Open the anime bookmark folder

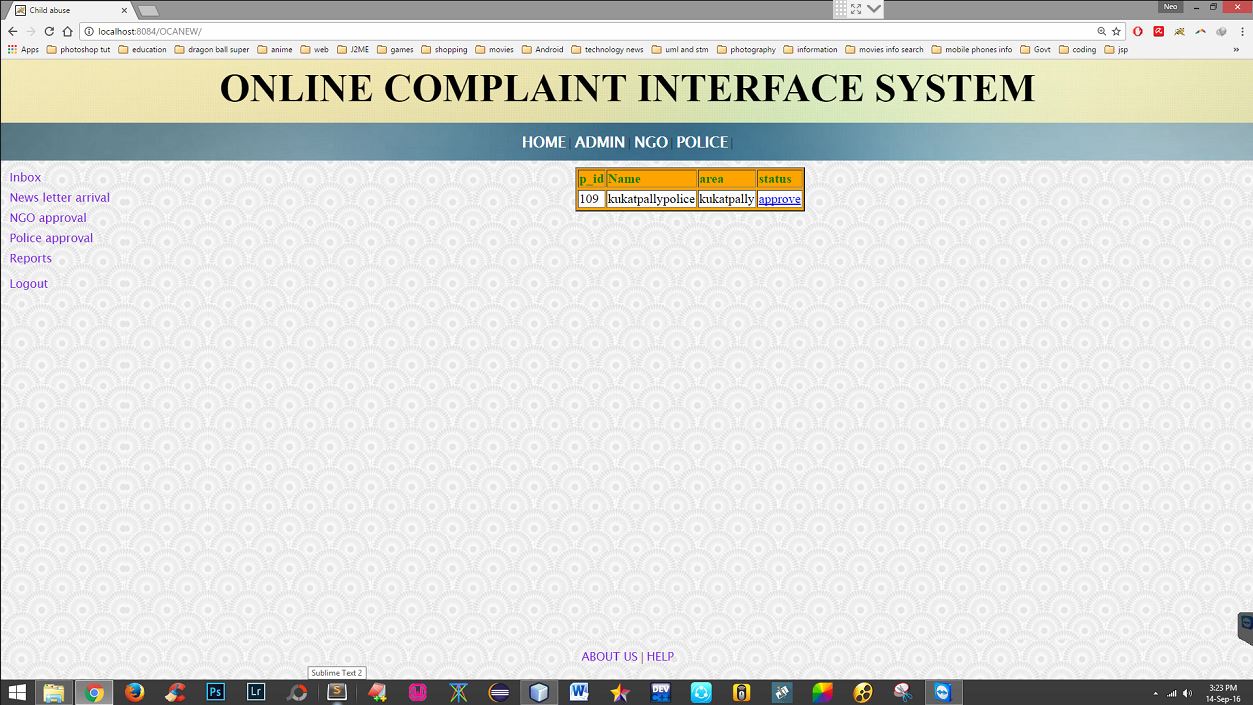point(275,49)
